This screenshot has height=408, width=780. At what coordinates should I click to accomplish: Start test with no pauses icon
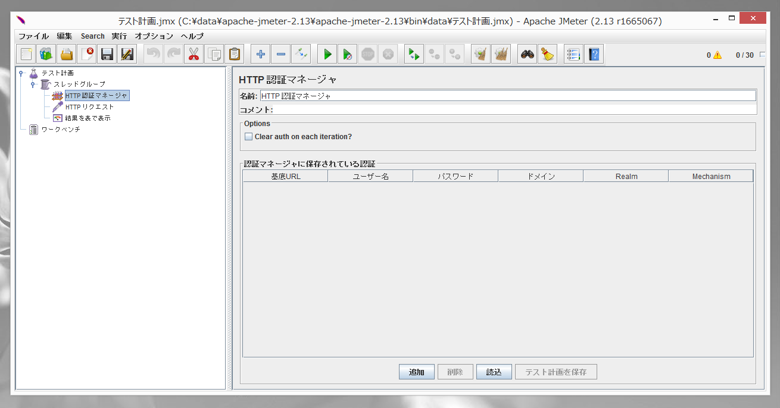tap(348, 54)
